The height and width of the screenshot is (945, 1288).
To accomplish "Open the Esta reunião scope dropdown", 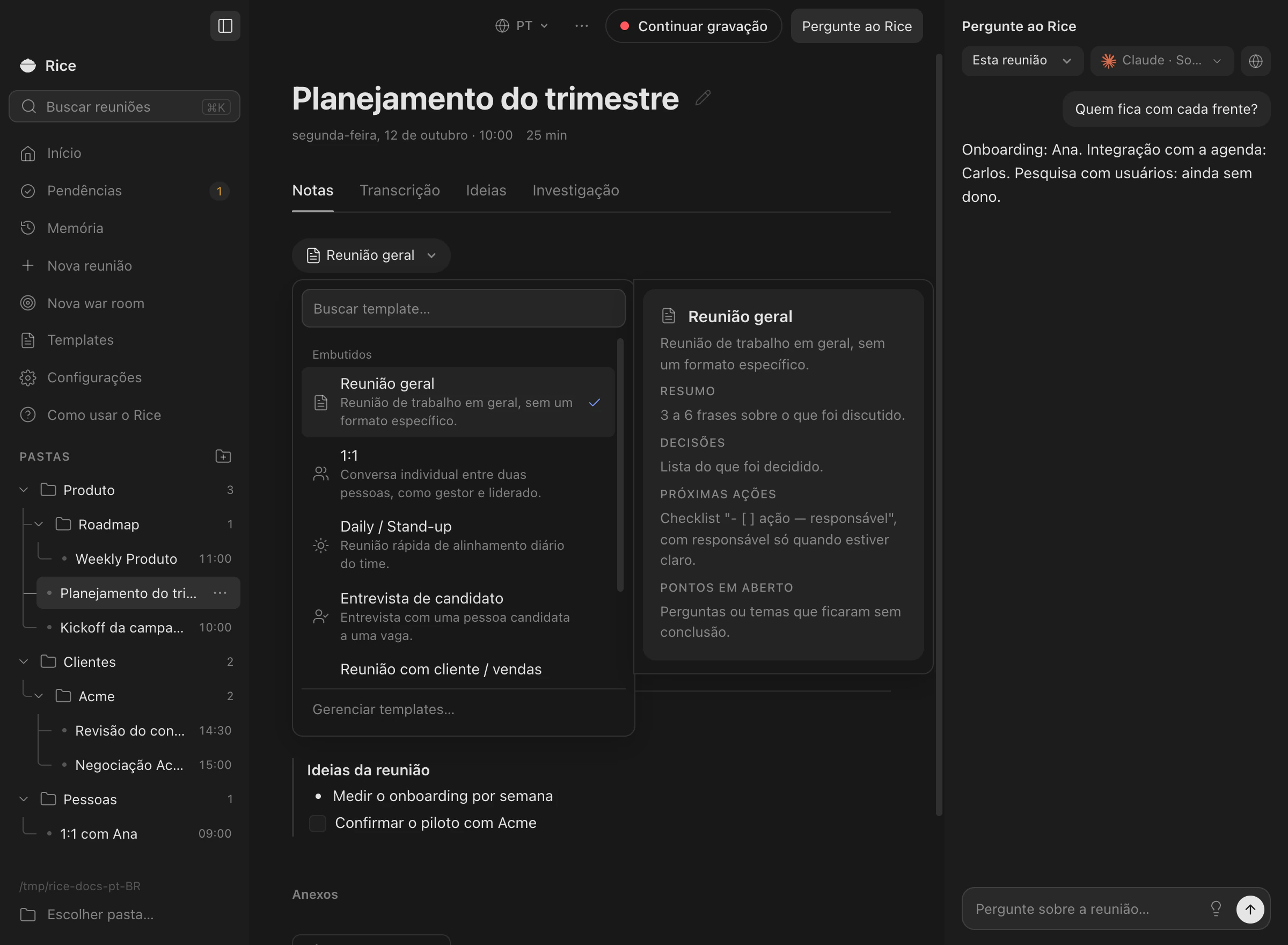I will pyautogui.click(x=1022, y=61).
